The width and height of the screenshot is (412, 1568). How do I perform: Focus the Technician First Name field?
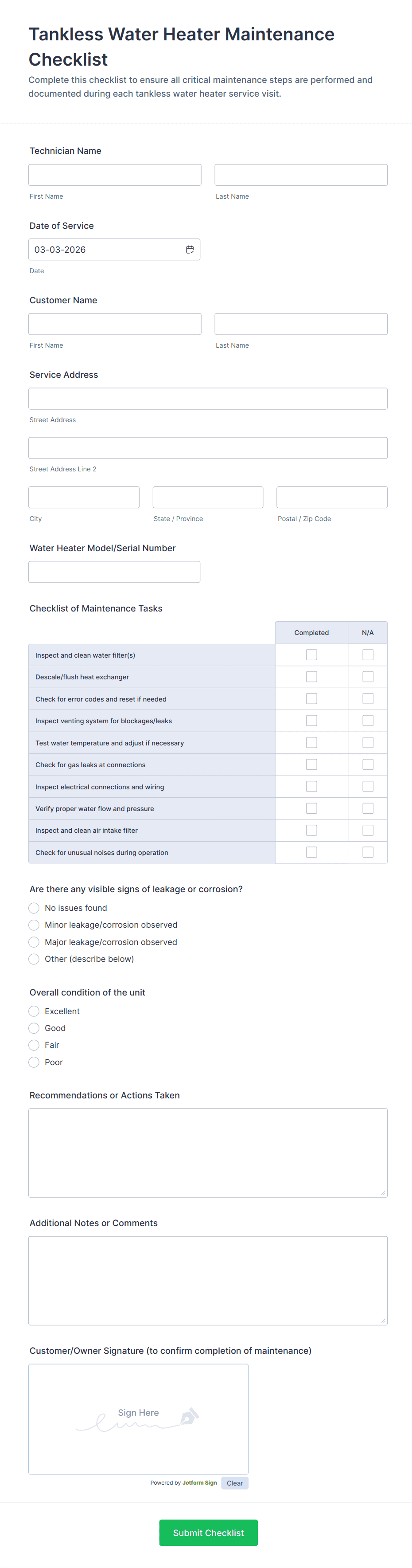coord(115,175)
